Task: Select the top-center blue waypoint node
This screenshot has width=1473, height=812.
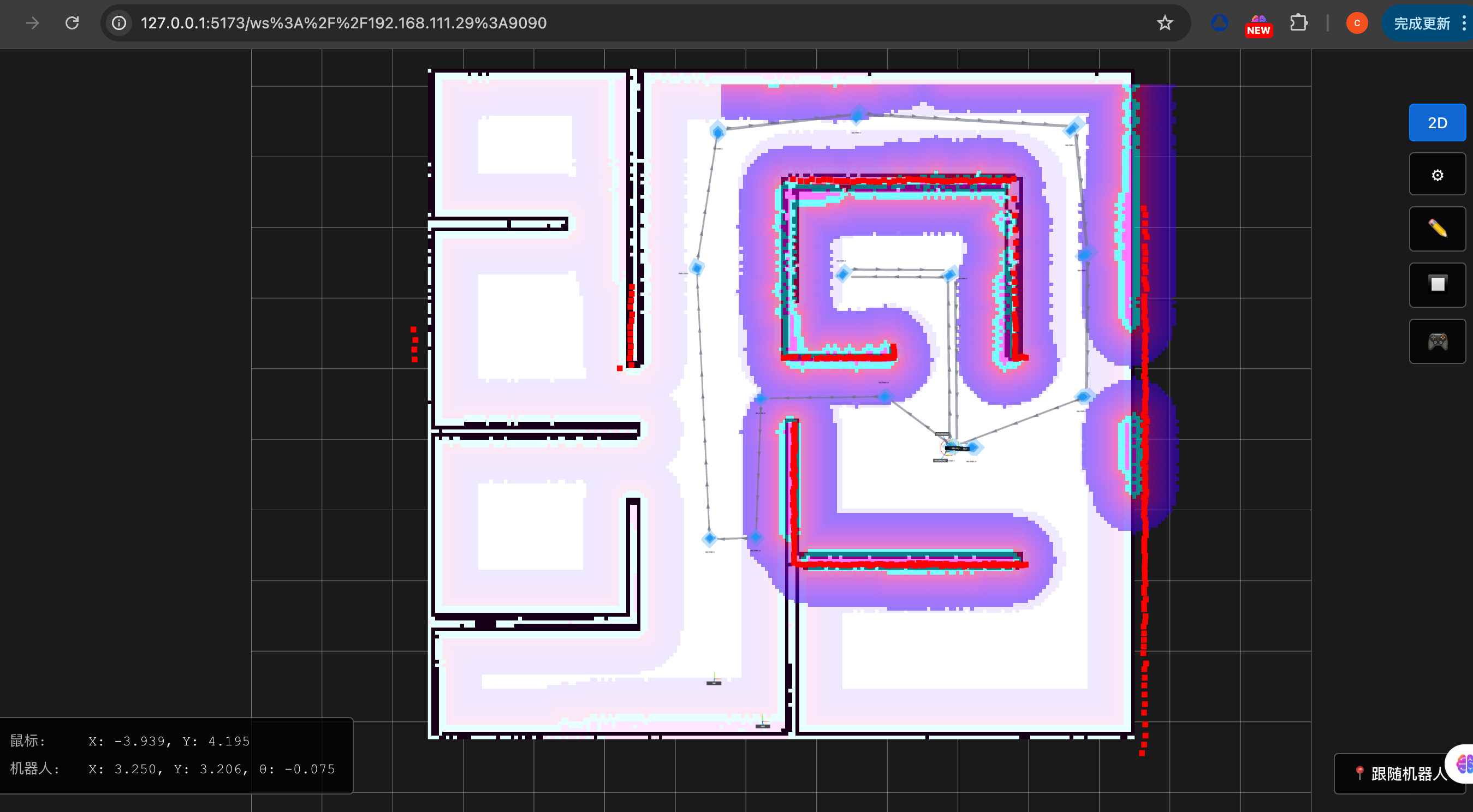Action: [x=857, y=116]
